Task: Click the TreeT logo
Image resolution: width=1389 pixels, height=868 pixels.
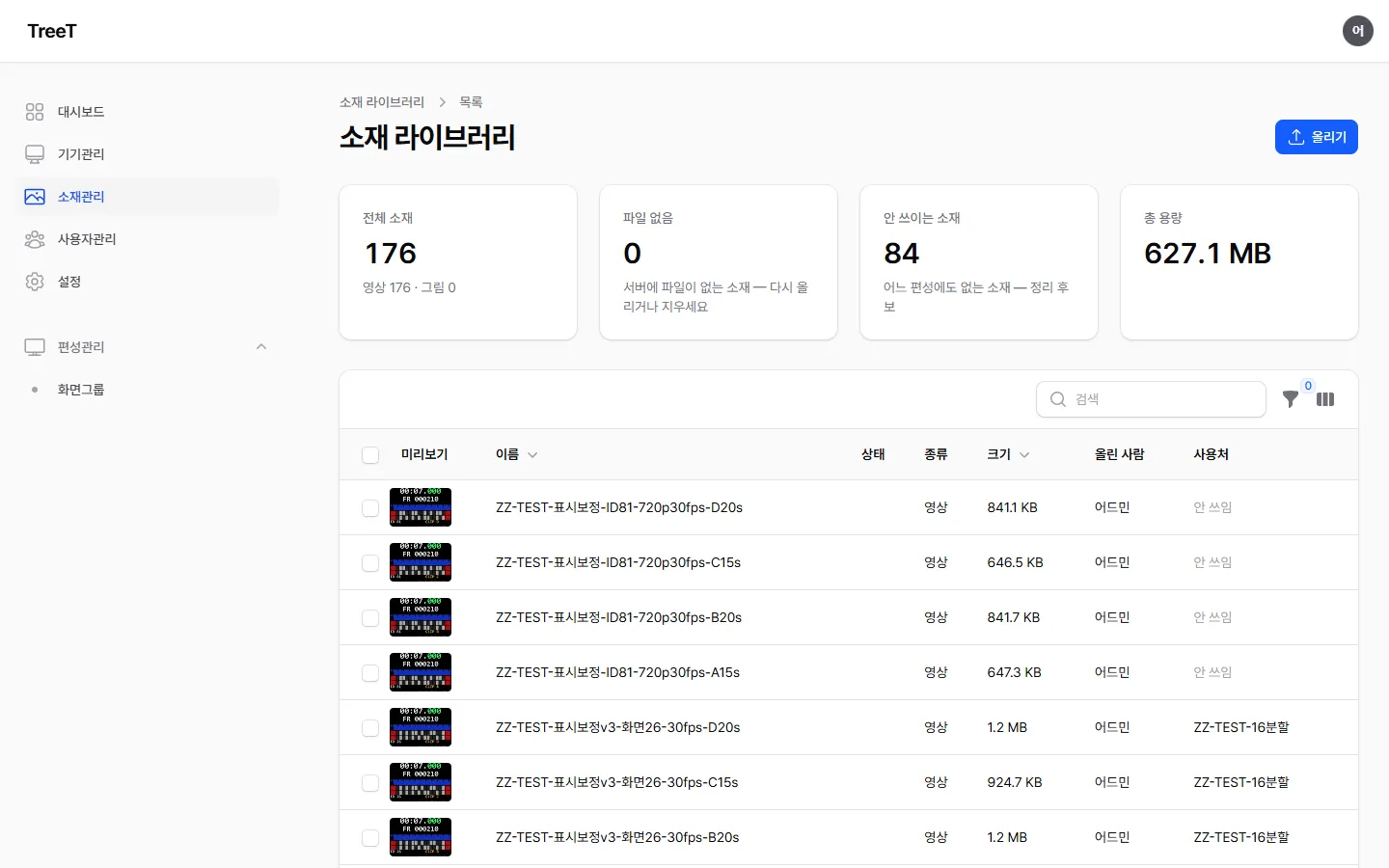Action: (x=52, y=31)
